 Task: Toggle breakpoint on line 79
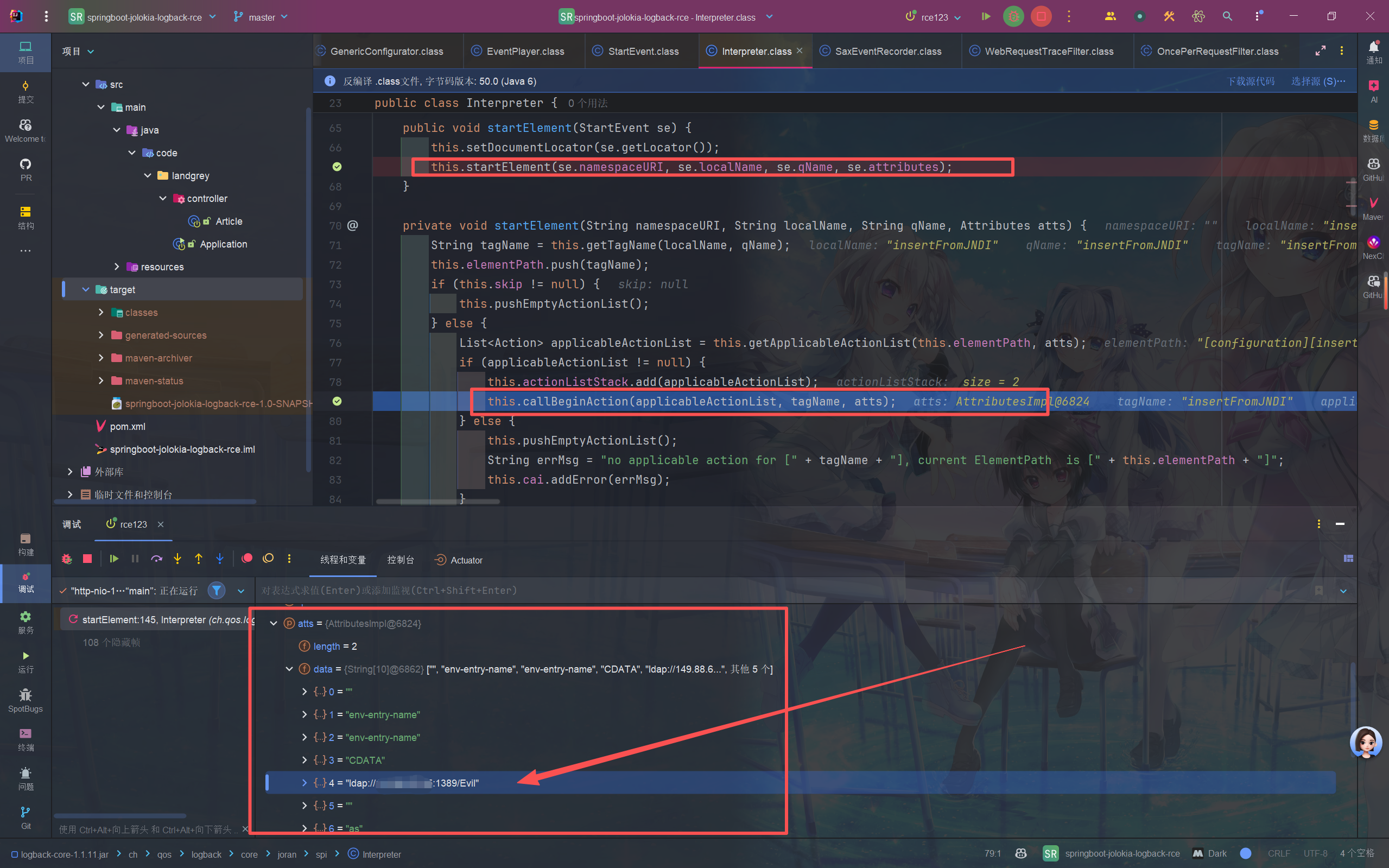337,401
